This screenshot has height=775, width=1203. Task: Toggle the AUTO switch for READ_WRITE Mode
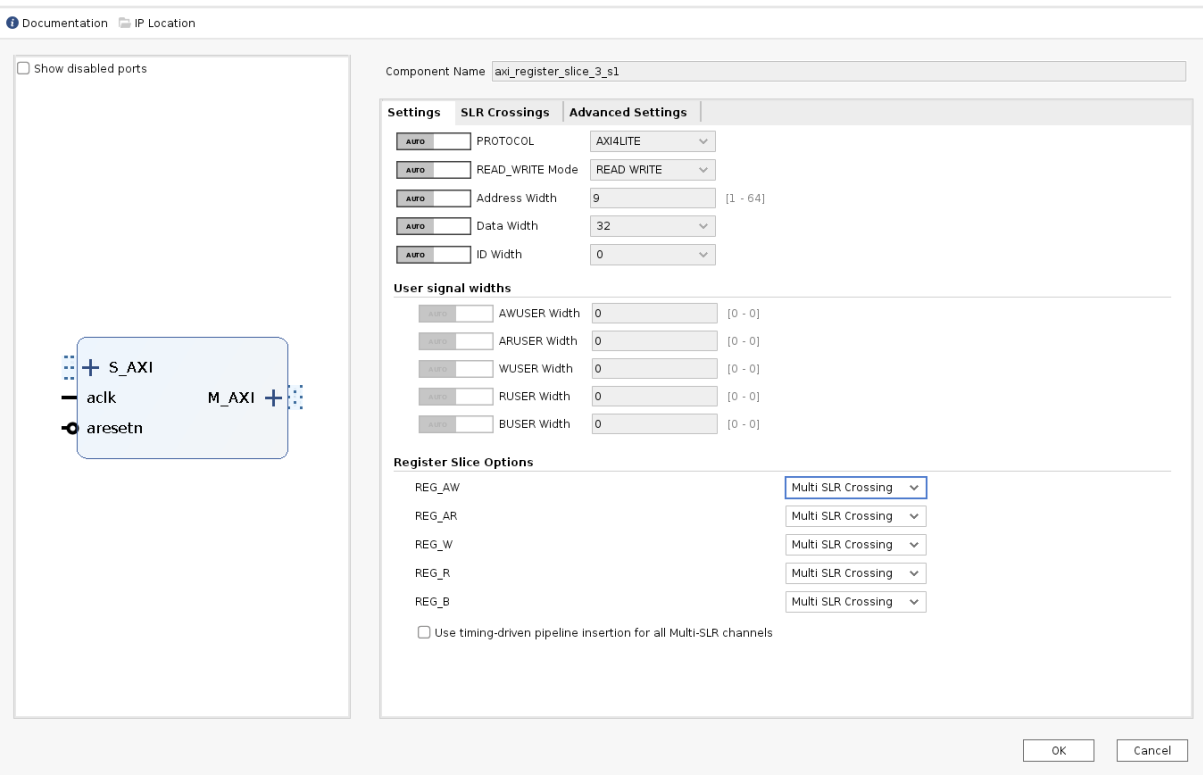click(x=433, y=169)
